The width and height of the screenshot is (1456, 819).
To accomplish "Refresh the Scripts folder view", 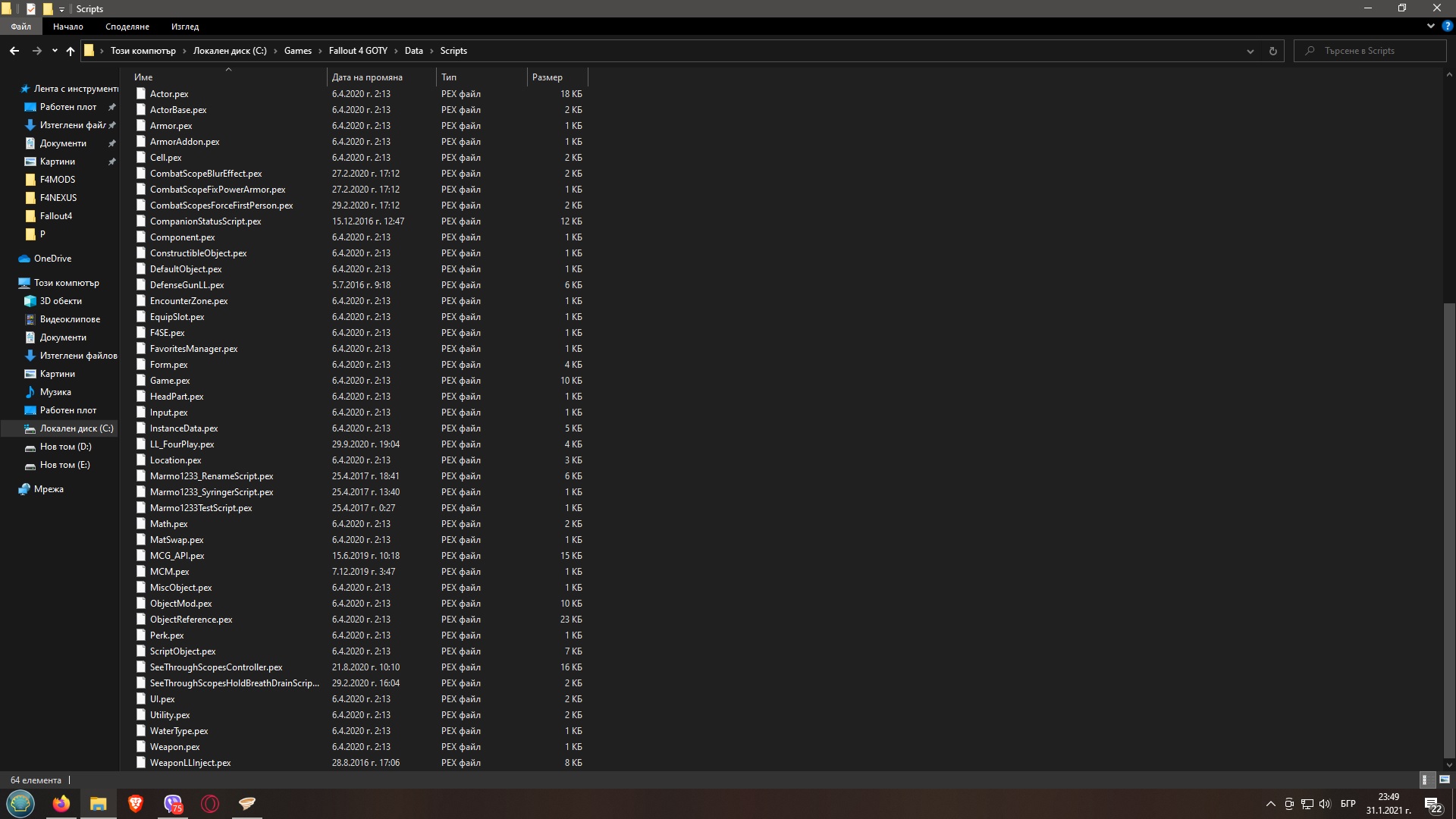I will (x=1273, y=51).
